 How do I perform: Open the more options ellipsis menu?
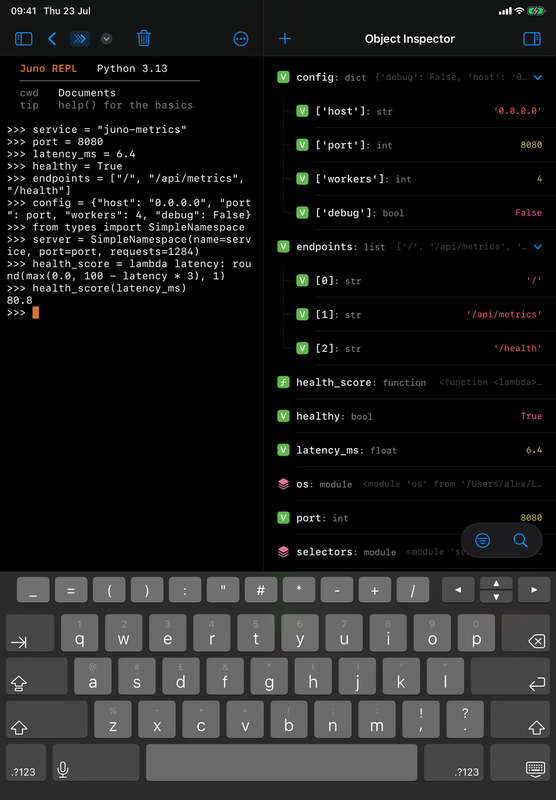(241, 39)
